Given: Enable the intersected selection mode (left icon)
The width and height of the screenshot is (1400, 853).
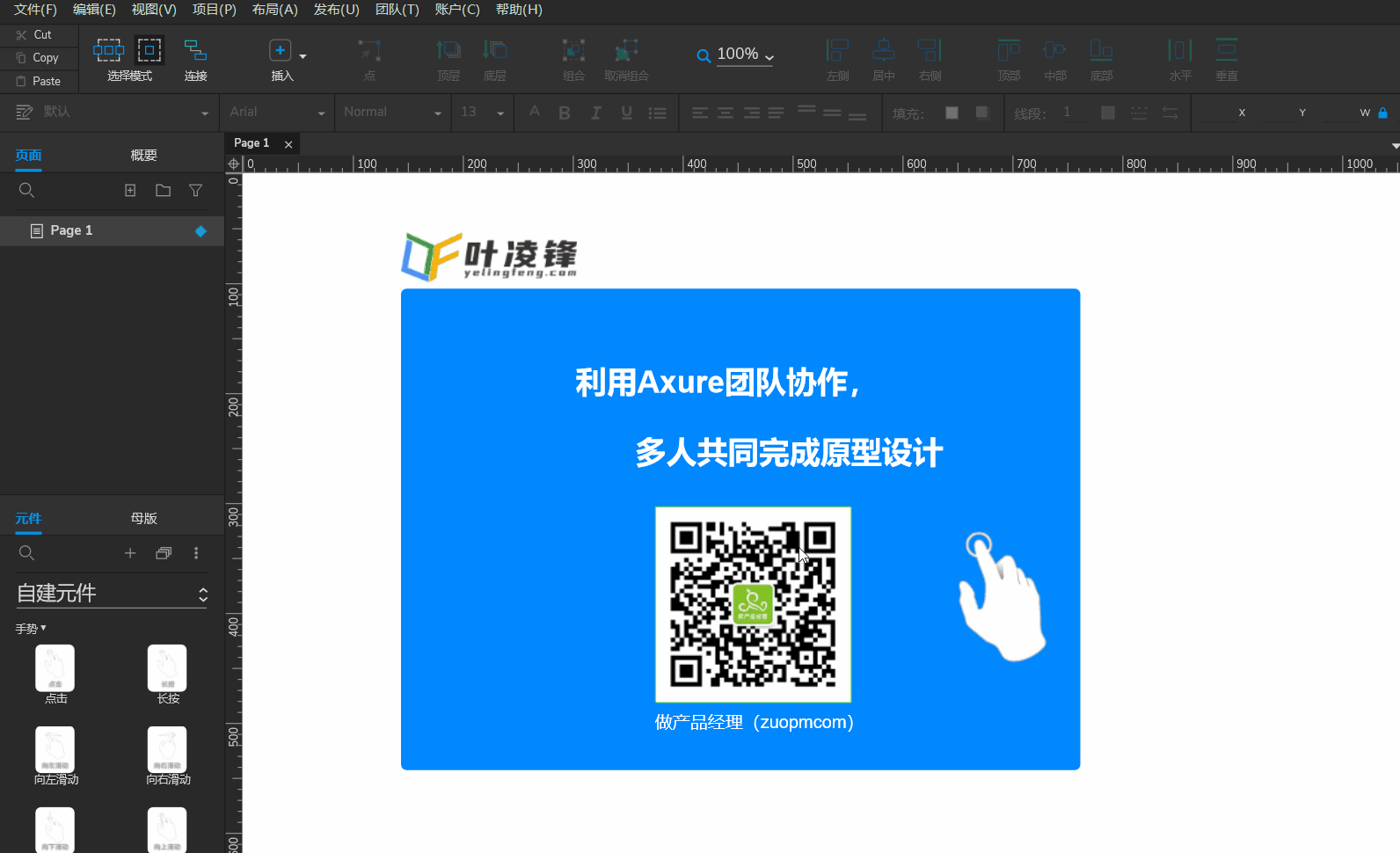Looking at the screenshot, I should click(x=109, y=49).
